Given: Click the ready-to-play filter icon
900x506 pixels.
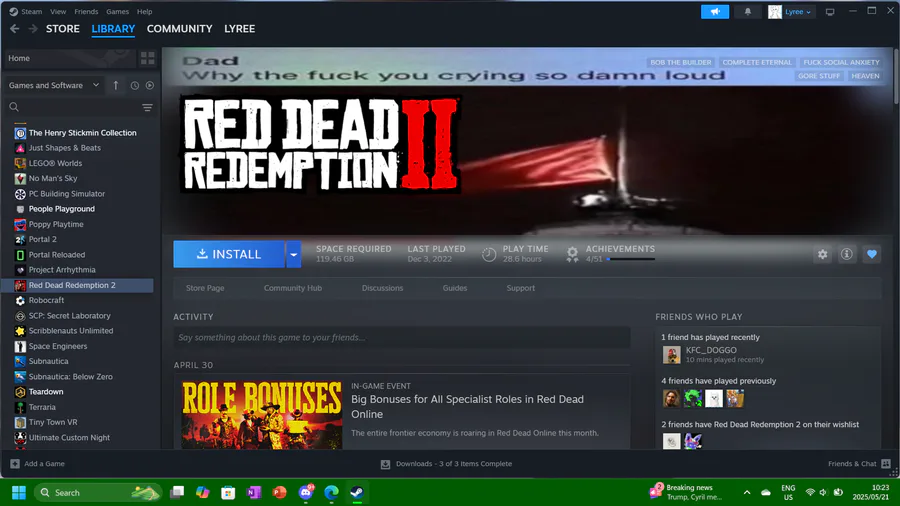Looking at the screenshot, I should click(x=150, y=85).
